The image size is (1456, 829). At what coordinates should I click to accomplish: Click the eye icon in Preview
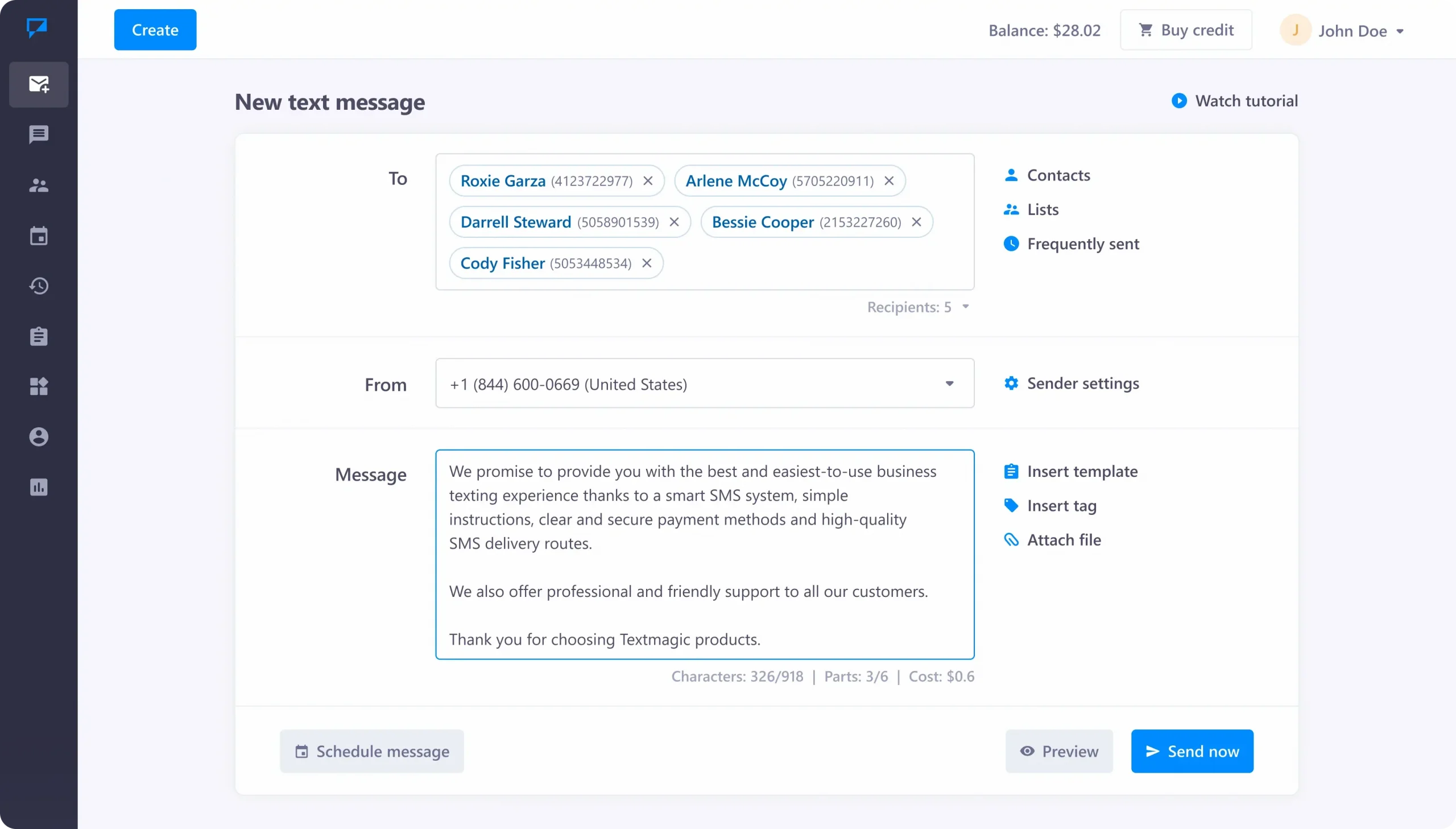1027,751
